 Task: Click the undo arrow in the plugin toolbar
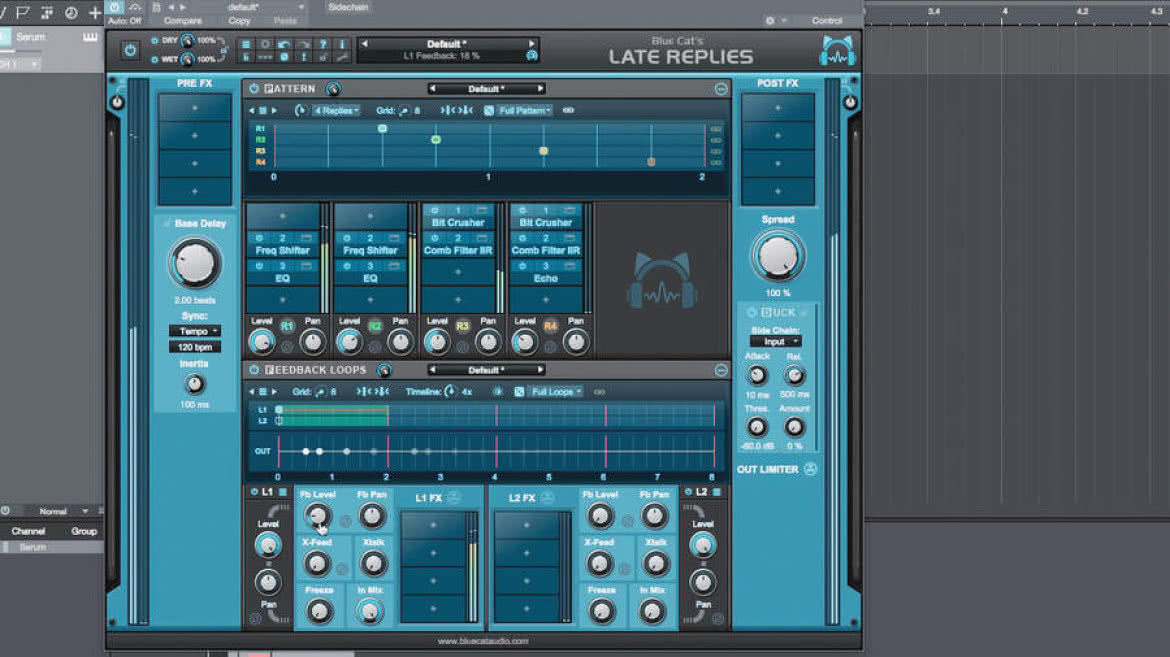click(x=284, y=45)
